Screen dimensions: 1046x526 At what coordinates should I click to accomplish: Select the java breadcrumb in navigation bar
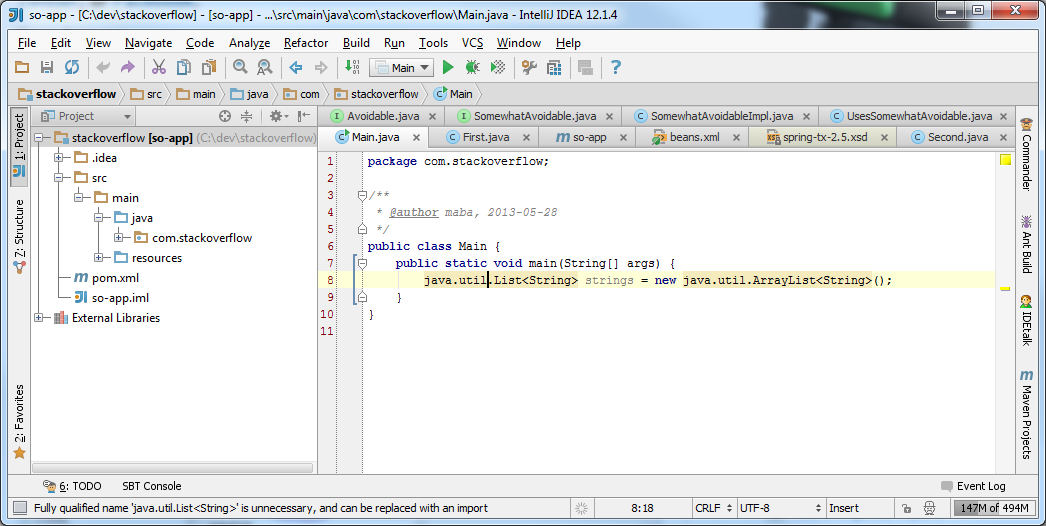249,94
